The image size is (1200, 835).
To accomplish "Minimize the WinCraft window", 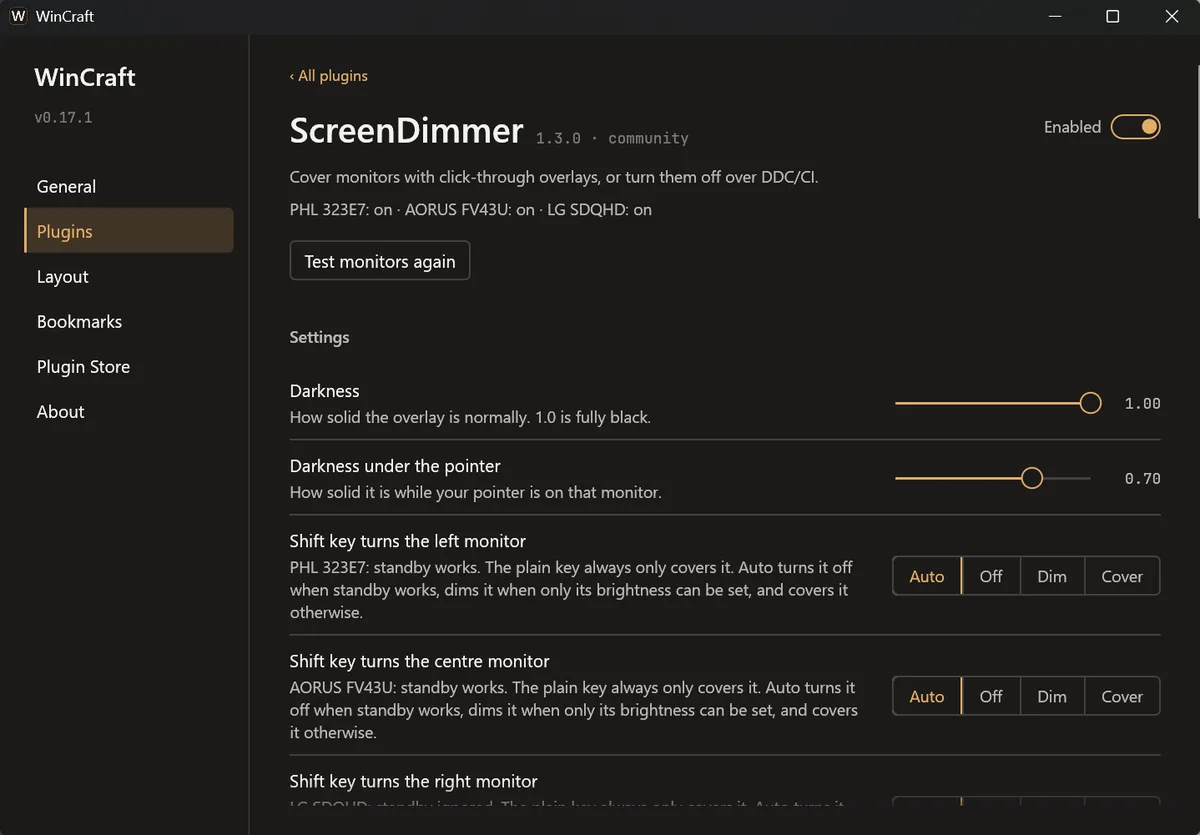I will tap(1053, 17).
